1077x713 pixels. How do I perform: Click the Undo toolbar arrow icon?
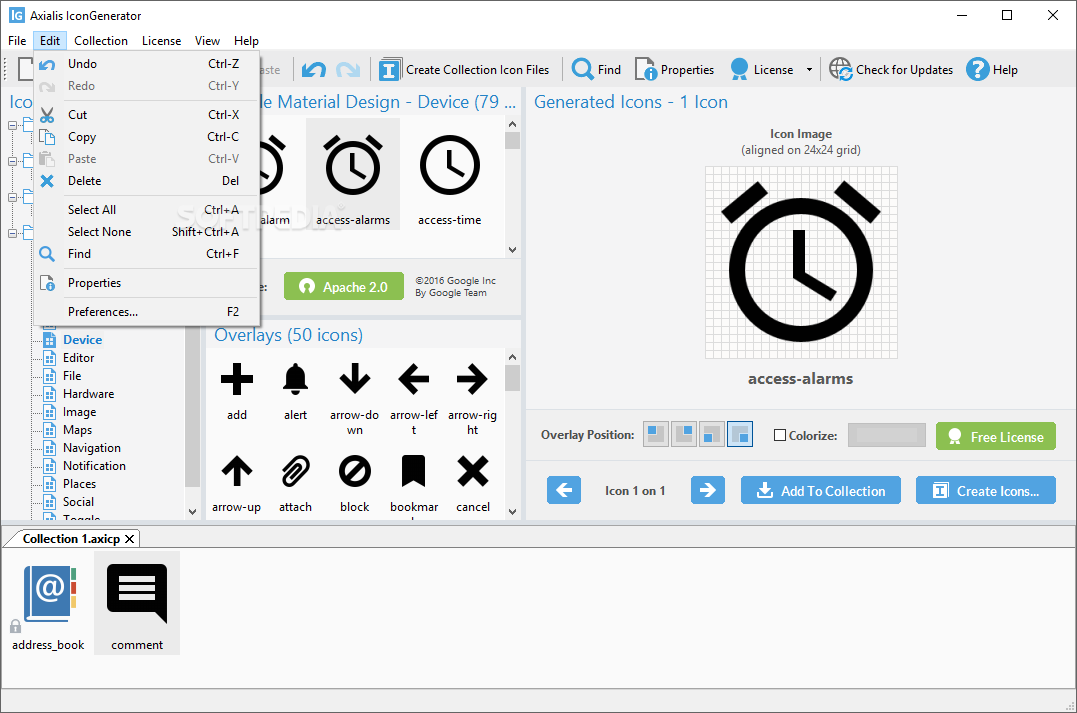314,69
